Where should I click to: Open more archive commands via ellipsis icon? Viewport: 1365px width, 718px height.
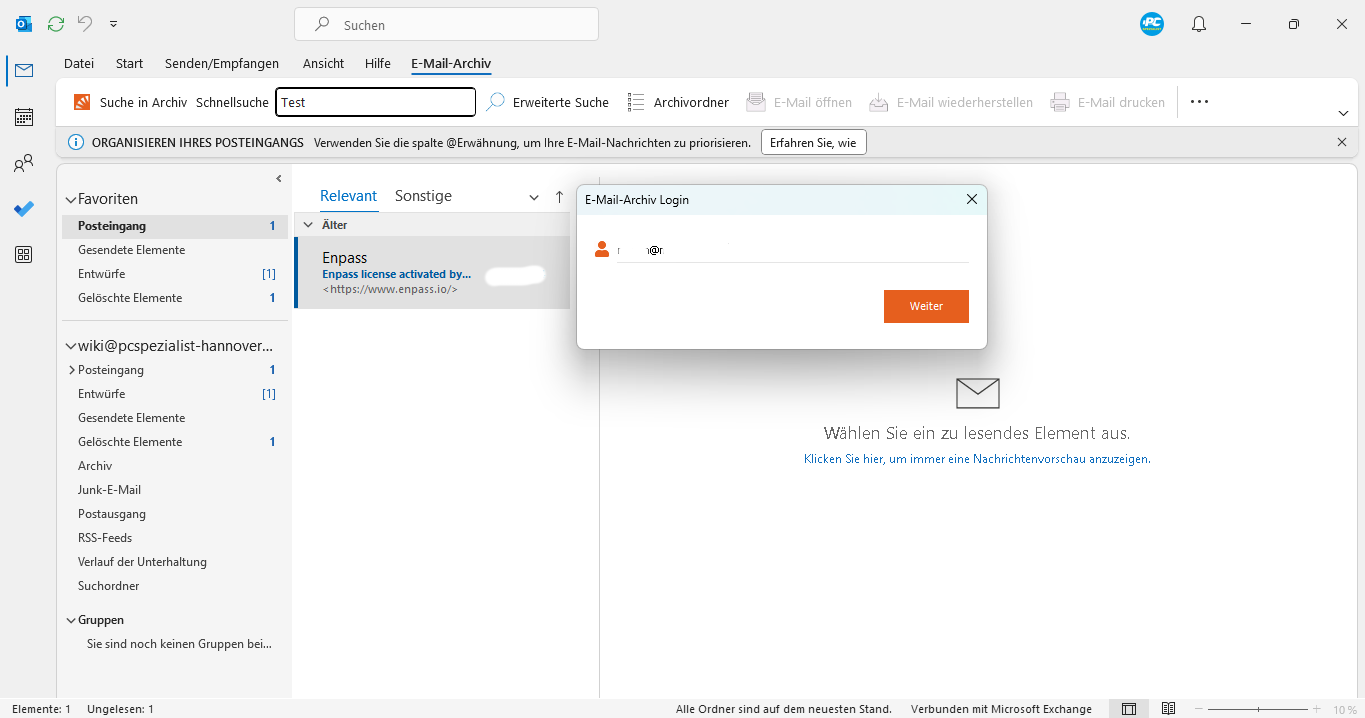1199,102
